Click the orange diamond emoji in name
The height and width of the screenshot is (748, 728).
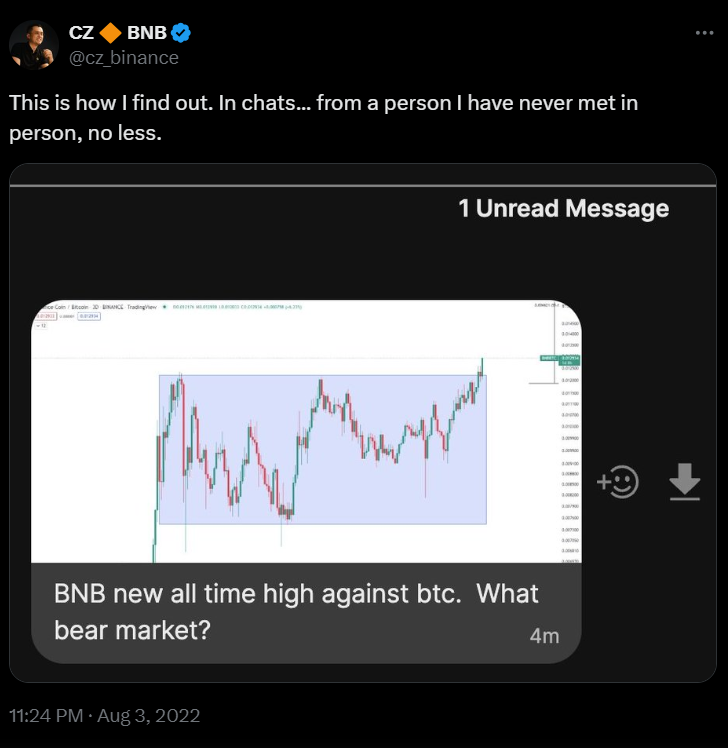click(110, 33)
